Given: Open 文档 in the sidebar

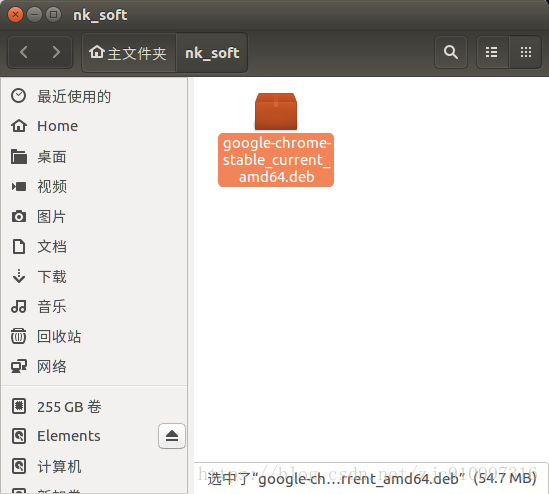Looking at the screenshot, I should 94,246.
